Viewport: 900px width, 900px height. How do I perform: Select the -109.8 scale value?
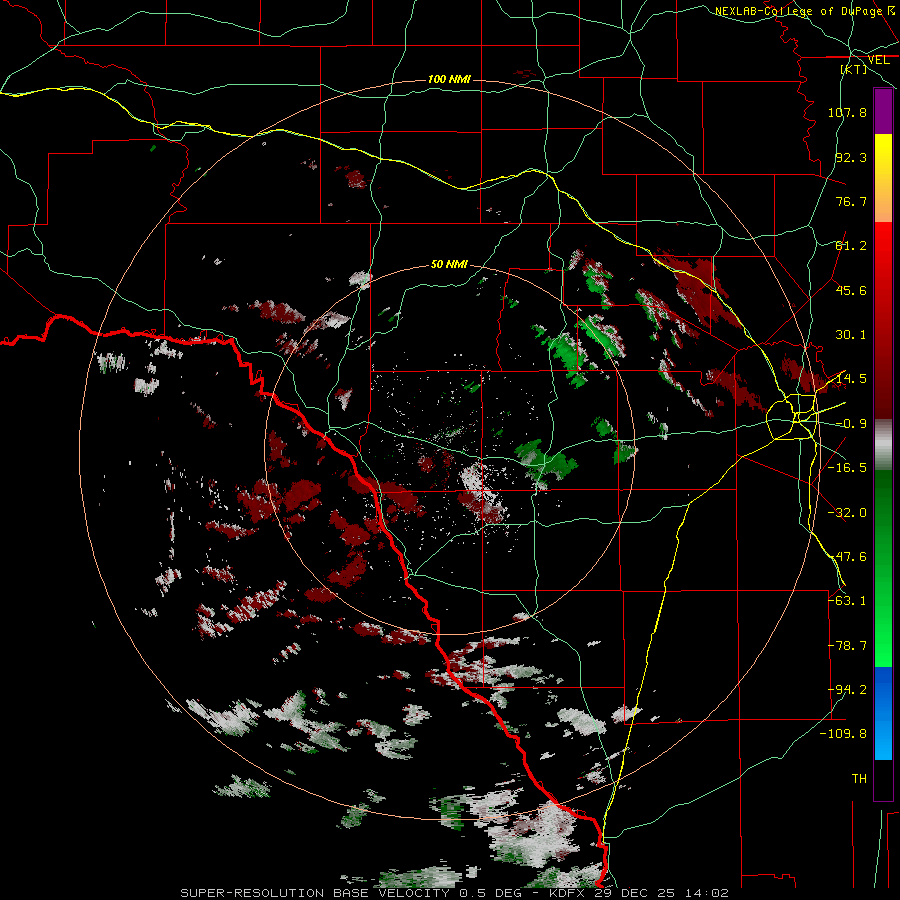843,734
